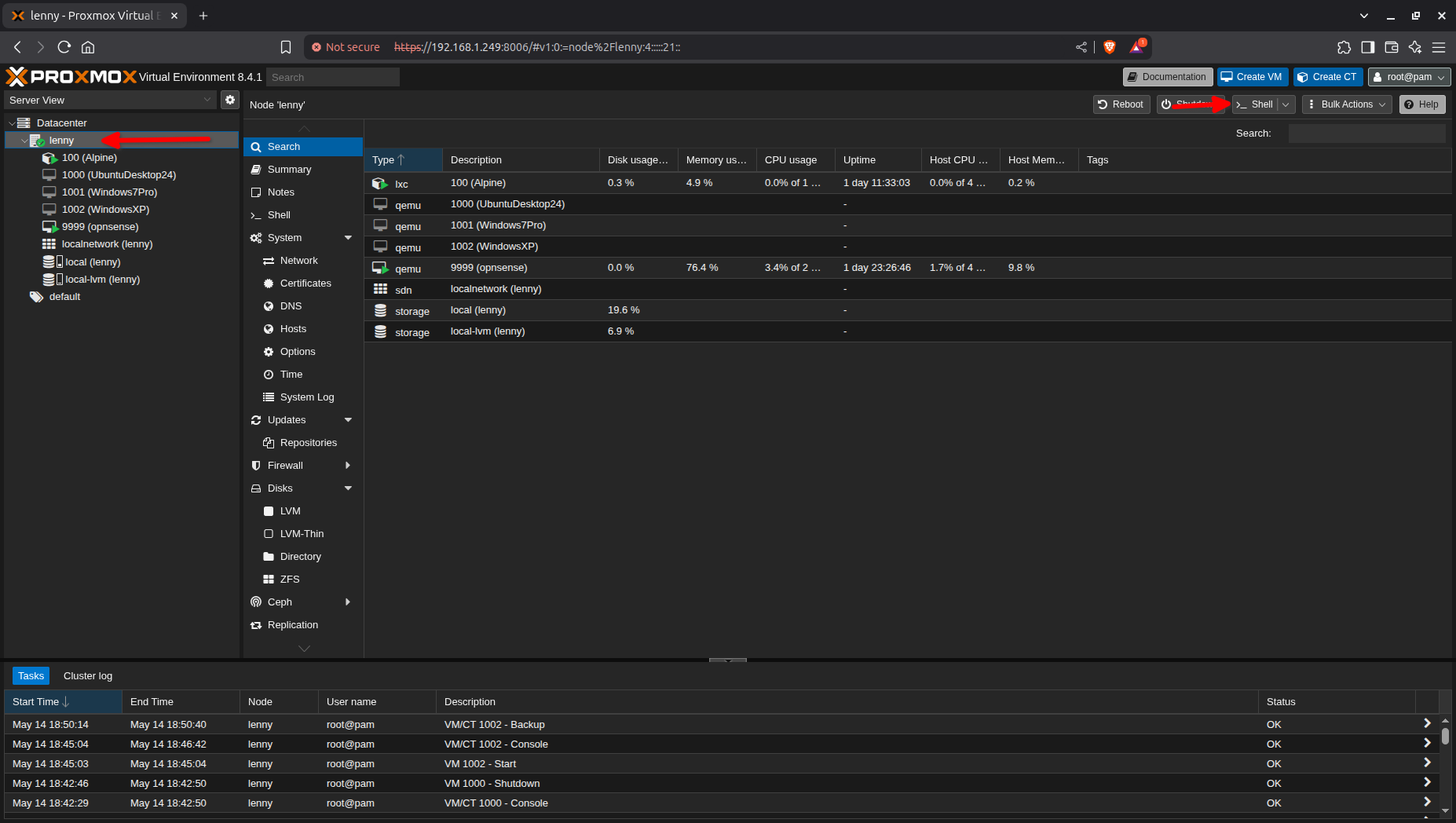
Task: Open the Repositories menu item
Action: pos(308,443)
